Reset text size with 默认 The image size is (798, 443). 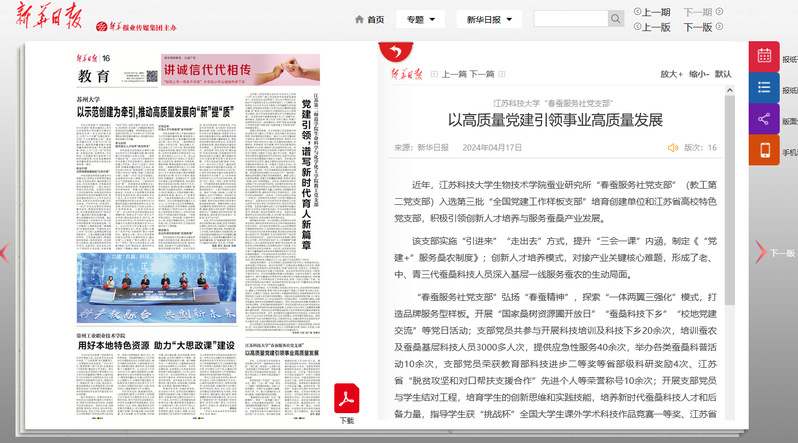coord(723,74)
